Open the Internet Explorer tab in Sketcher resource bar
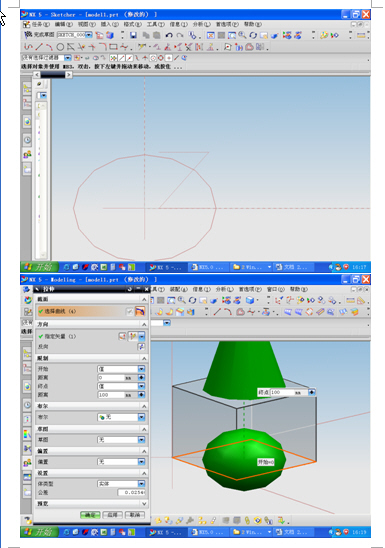 (27, 122)
